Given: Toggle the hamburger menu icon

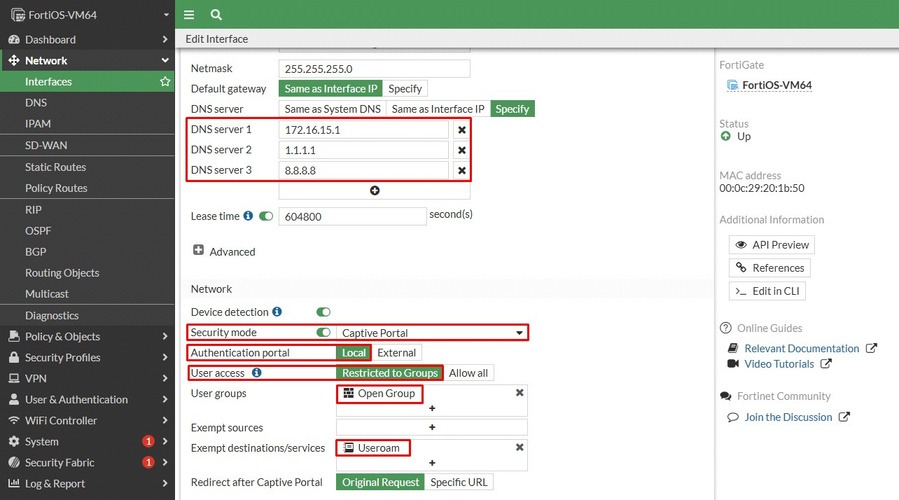Looking at the screenshot, I should (x=189, y=15).
